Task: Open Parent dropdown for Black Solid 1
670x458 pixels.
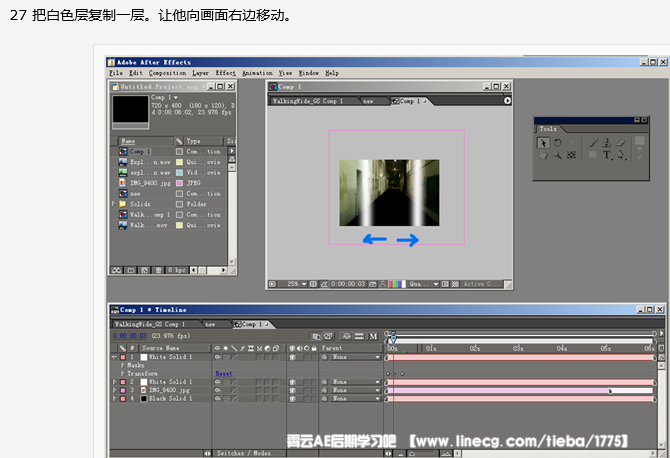Action: pyautogui.click(x=356, y=399)
